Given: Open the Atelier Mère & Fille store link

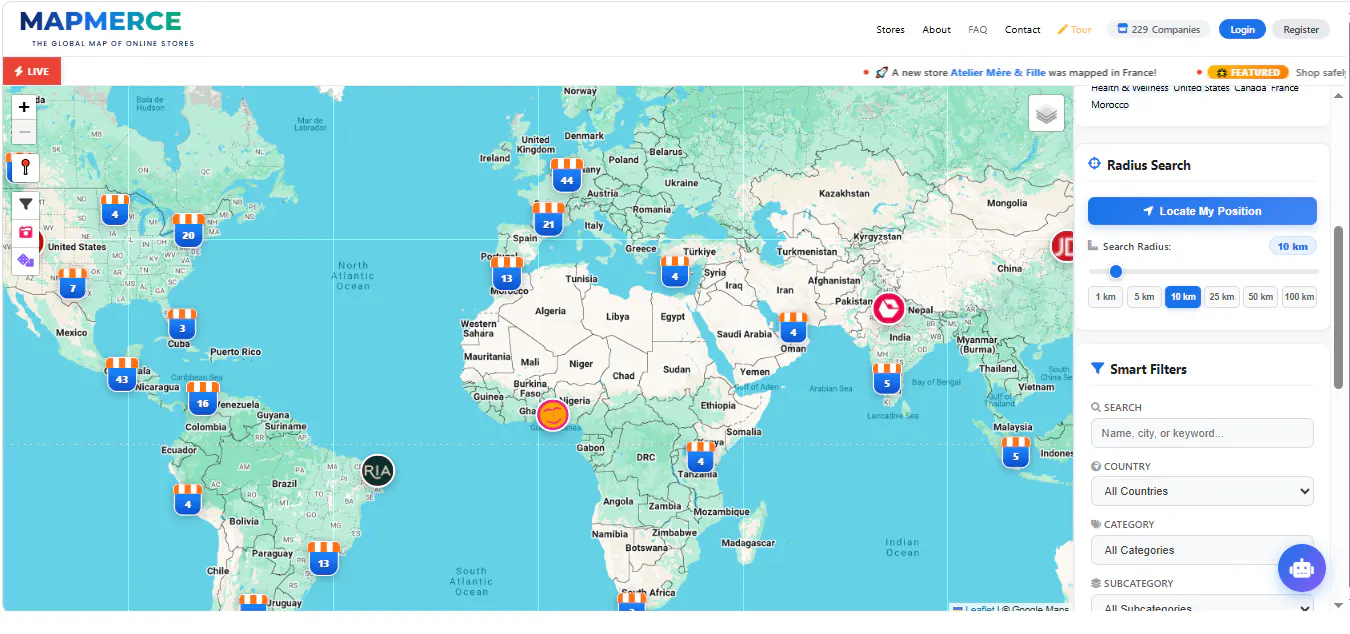Looking at the screenshot, I should 997,73.
